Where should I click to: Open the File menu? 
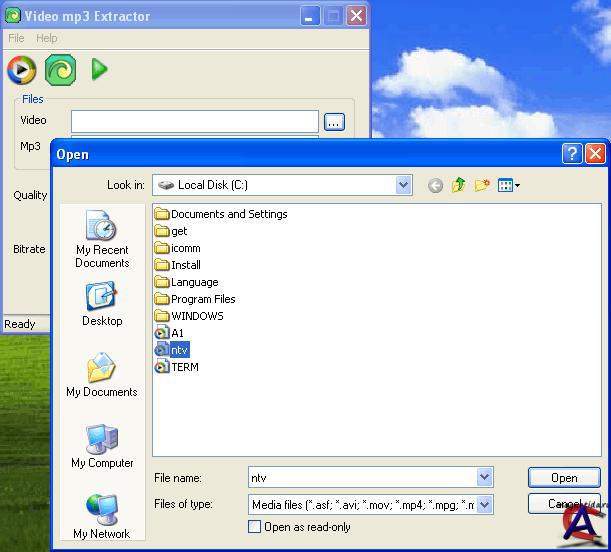[16, 38]
